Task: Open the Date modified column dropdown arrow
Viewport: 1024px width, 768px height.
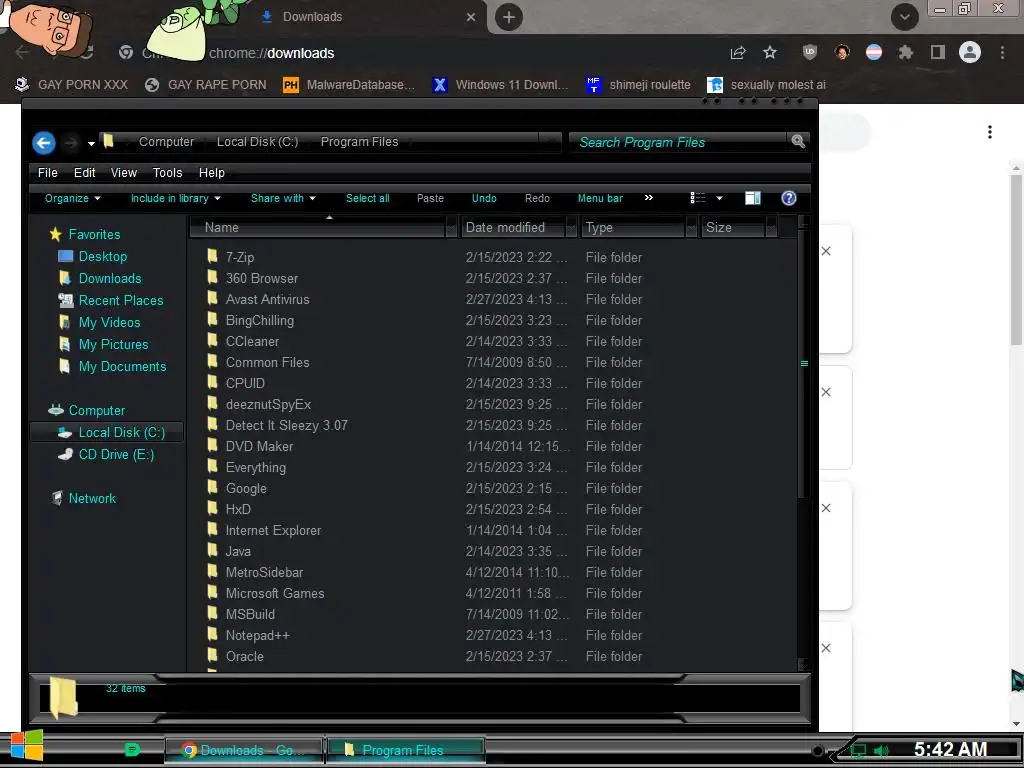Action: 571,227
